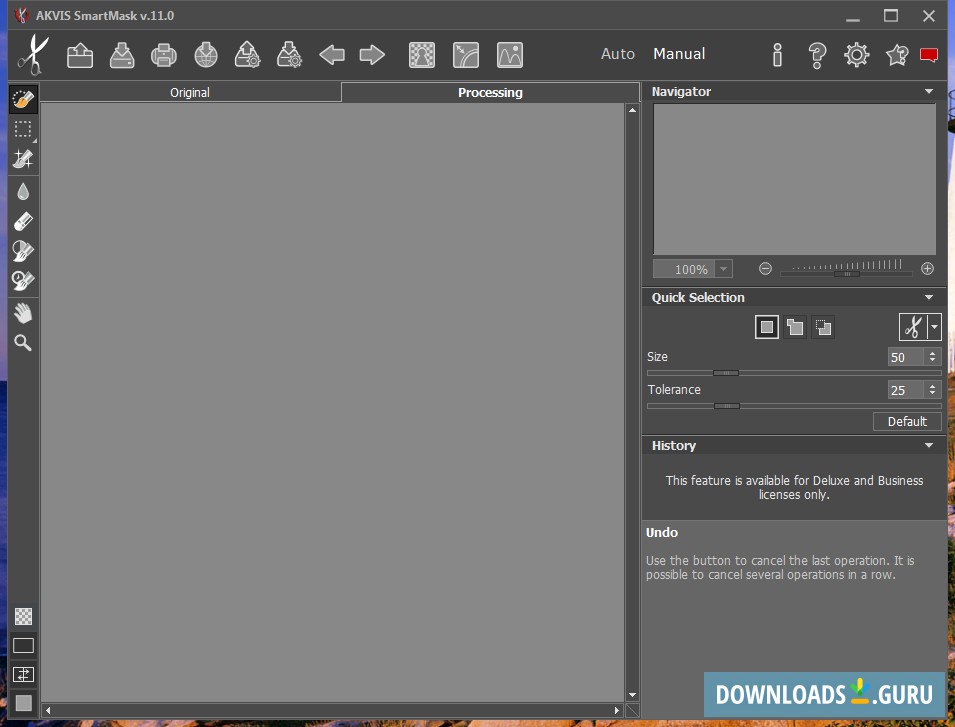This screenshot has height=727, width=955.
Task: Select the New selection mode button
Action: [x=766, y=327]
